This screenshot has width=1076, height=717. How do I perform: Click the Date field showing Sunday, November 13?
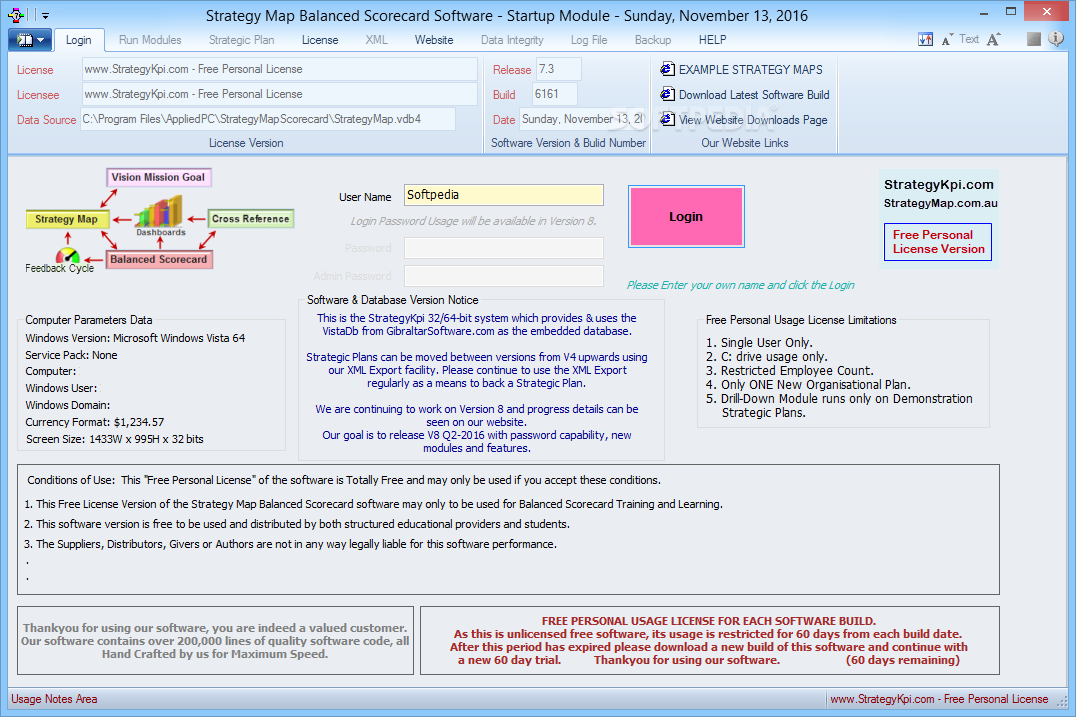583,119
